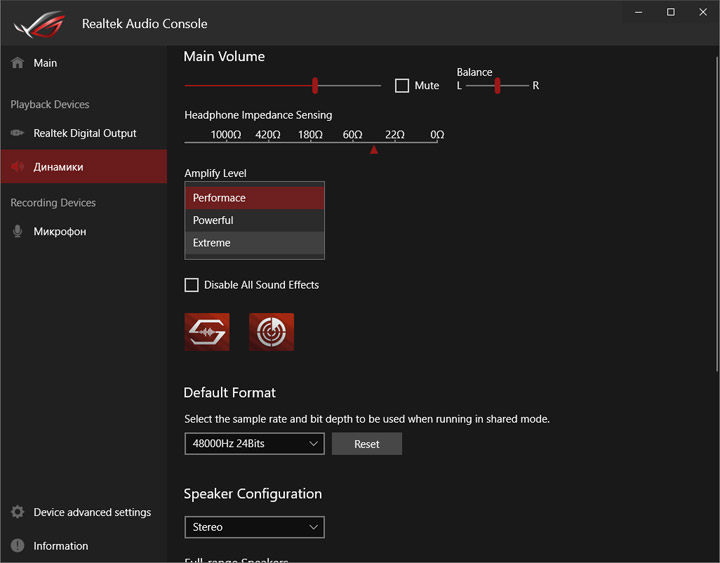Open the 48000Hz 24Bits format dropdown
Screen dimensions: 720x563
click(x=254, y=443)
